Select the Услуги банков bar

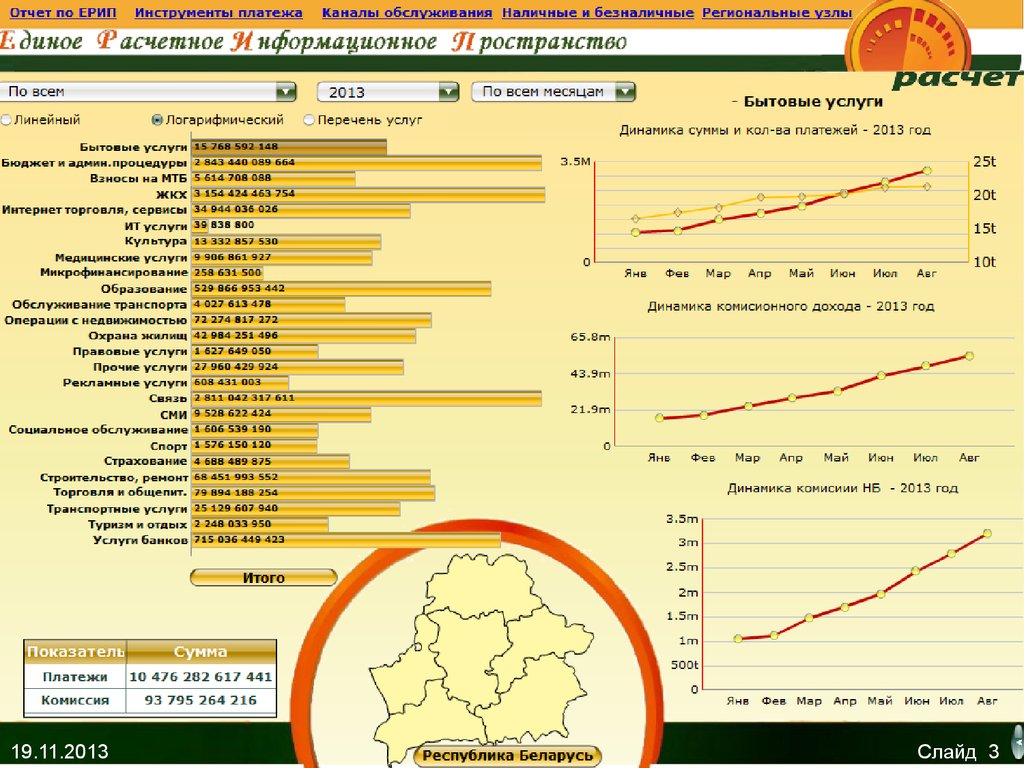[x=346, y=540]
